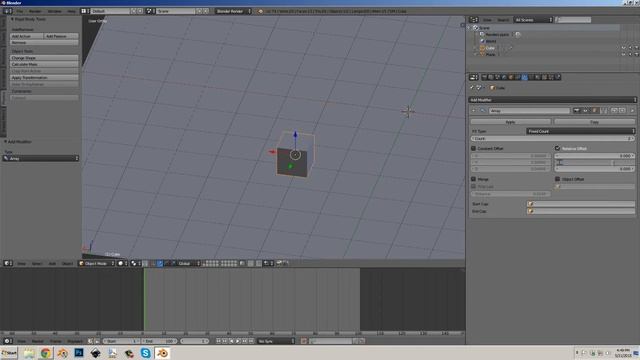Click the timeline End frame field
The height and width of the screenshot is (360, 640).
click(159, 341)
